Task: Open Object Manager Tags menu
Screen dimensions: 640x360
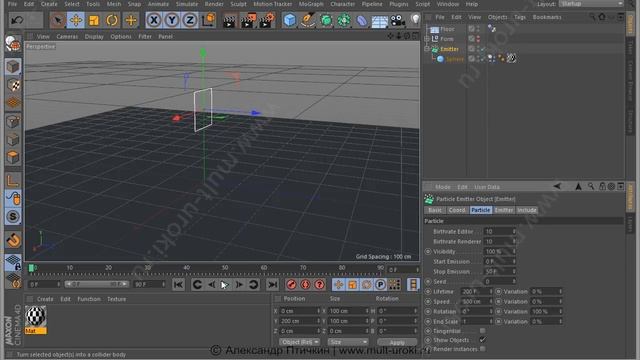Action: click(x=520, y=17)
